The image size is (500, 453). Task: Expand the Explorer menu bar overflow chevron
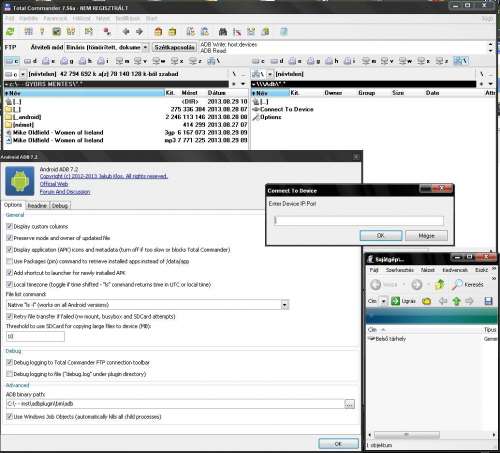coord(494,269)
